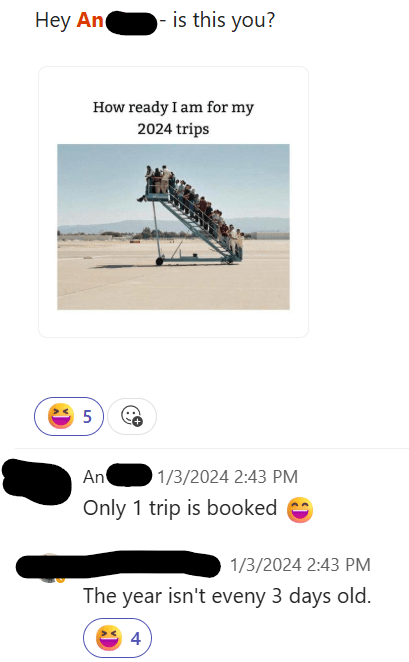Screen dimensions: 409x662
Task: Select the 'Only 1 trip is booked' message
Action: coord(180,508)
